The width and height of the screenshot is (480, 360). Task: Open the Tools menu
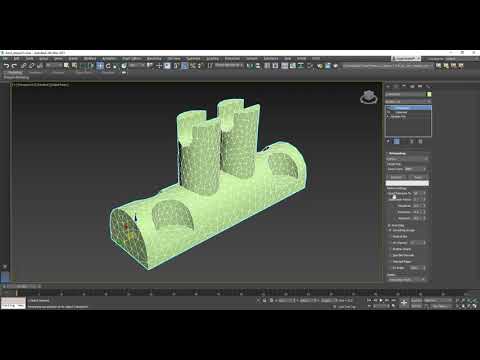click(x=30, y=59)
